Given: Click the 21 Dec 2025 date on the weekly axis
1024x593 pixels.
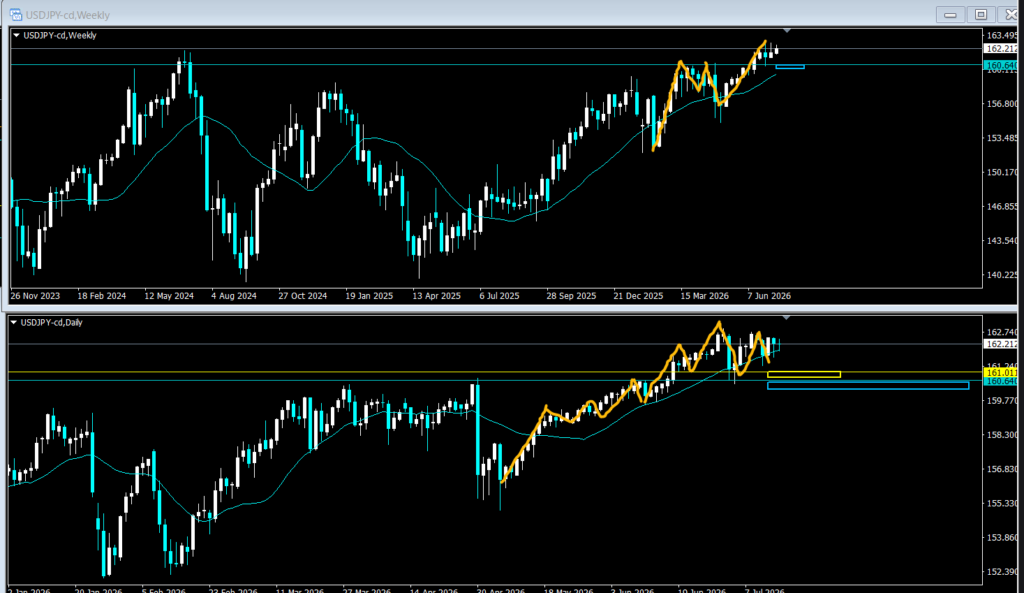Looking at the screenshot, I should coord(638,296).
